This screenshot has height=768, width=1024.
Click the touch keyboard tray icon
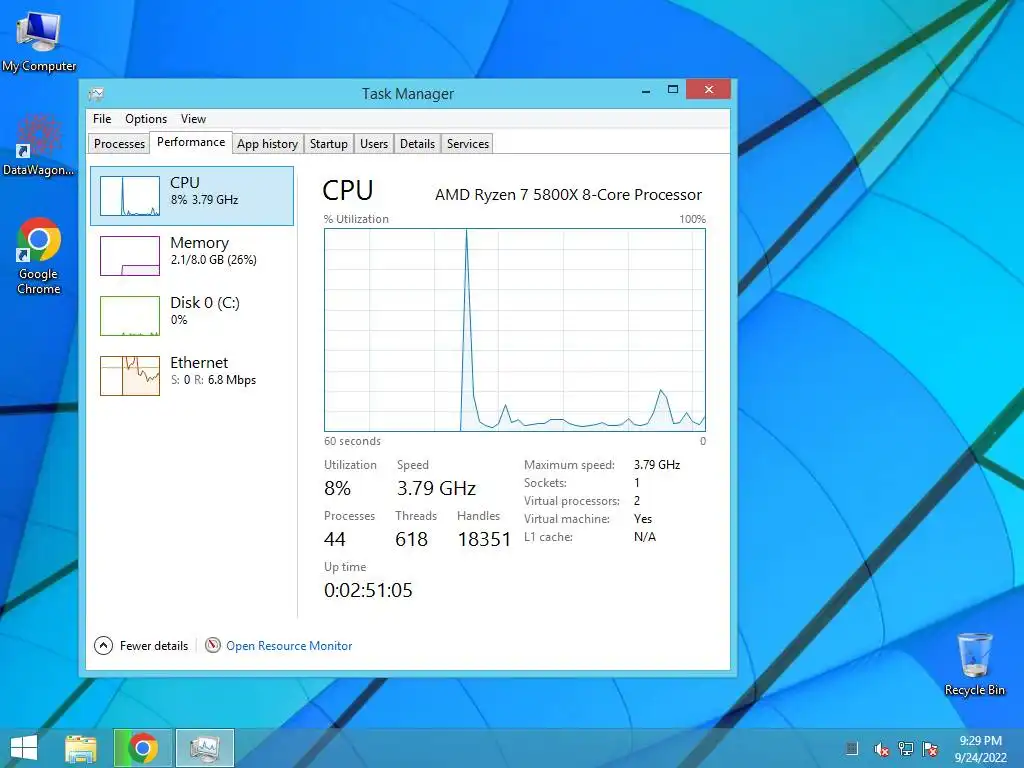coord(852,749)
